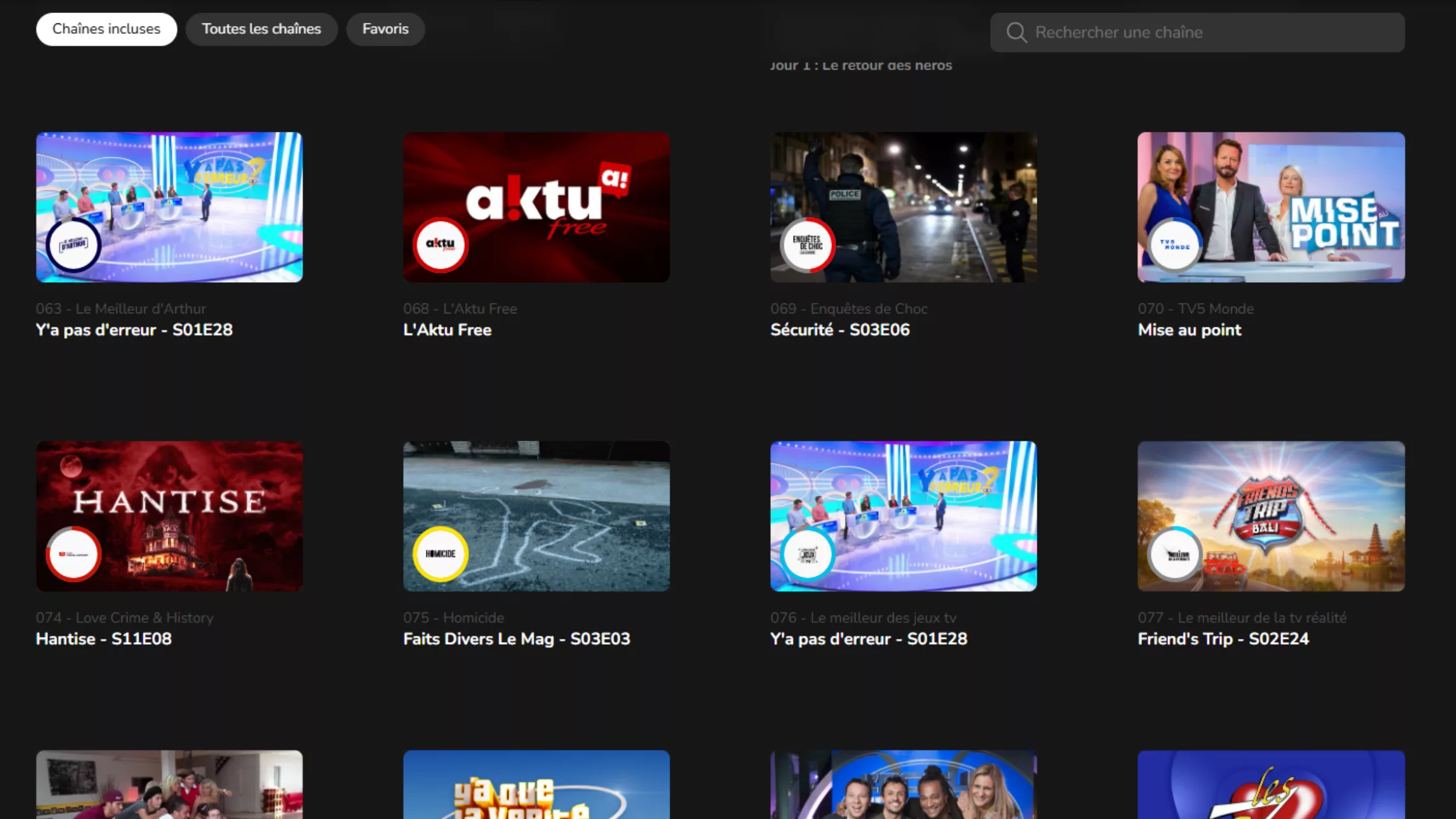The height and width of the screenshot is (819, 1456).
Task: Click the TV5 Monde circular logo
Action: click(1175, 245)
